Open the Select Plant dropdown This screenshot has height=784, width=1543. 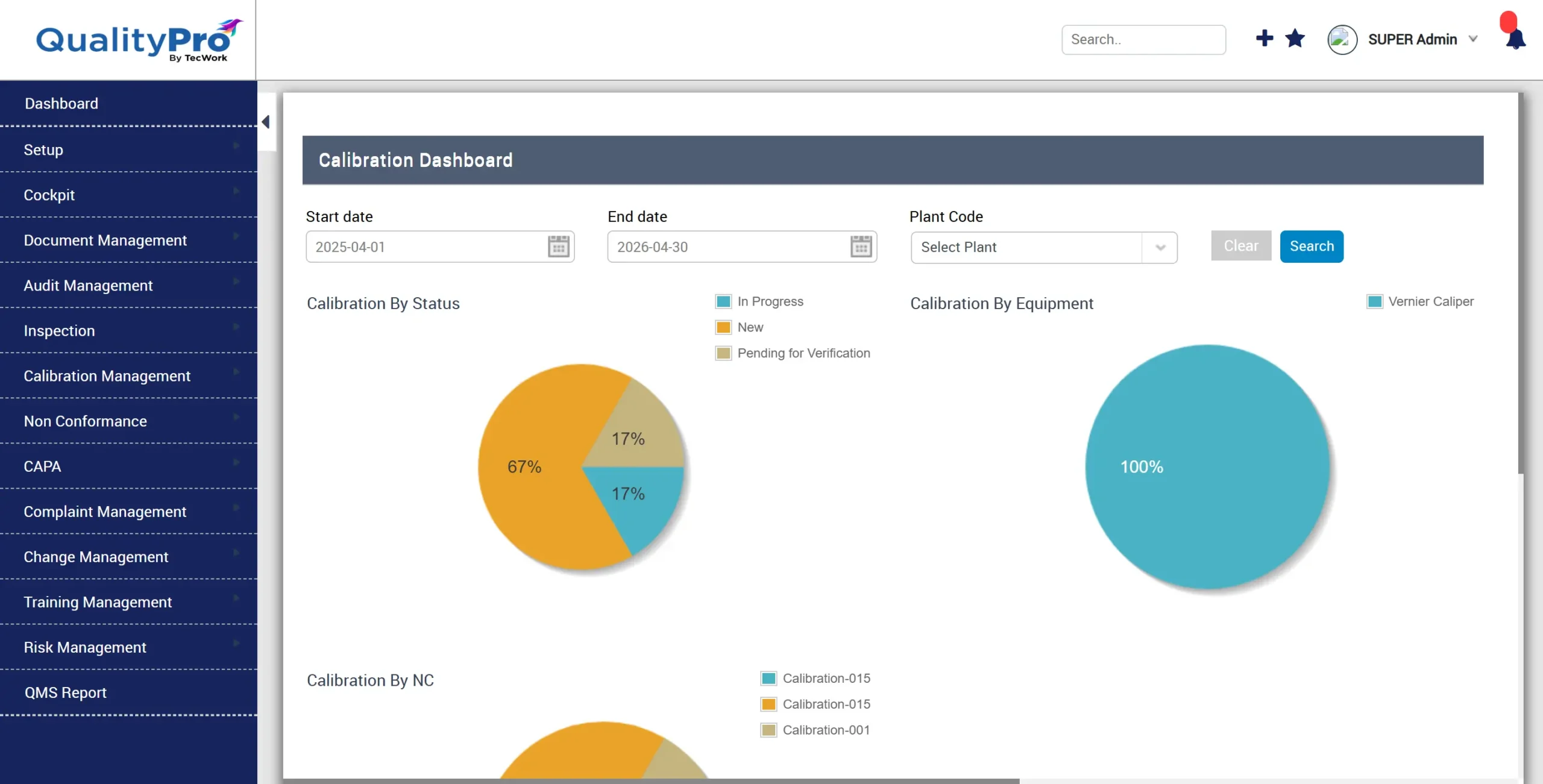coord(1043,247)
